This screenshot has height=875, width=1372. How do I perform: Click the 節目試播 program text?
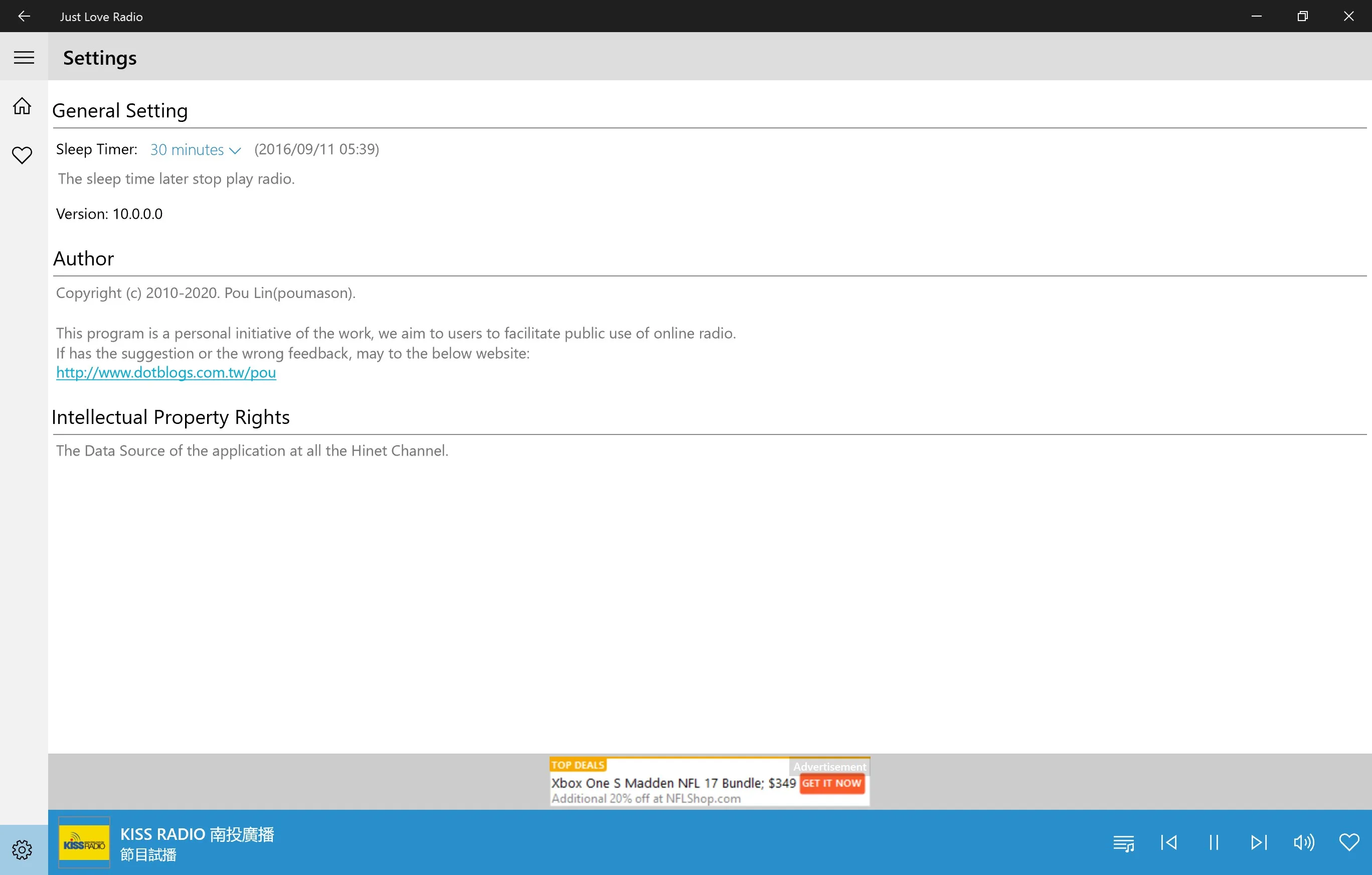[148, 855]
